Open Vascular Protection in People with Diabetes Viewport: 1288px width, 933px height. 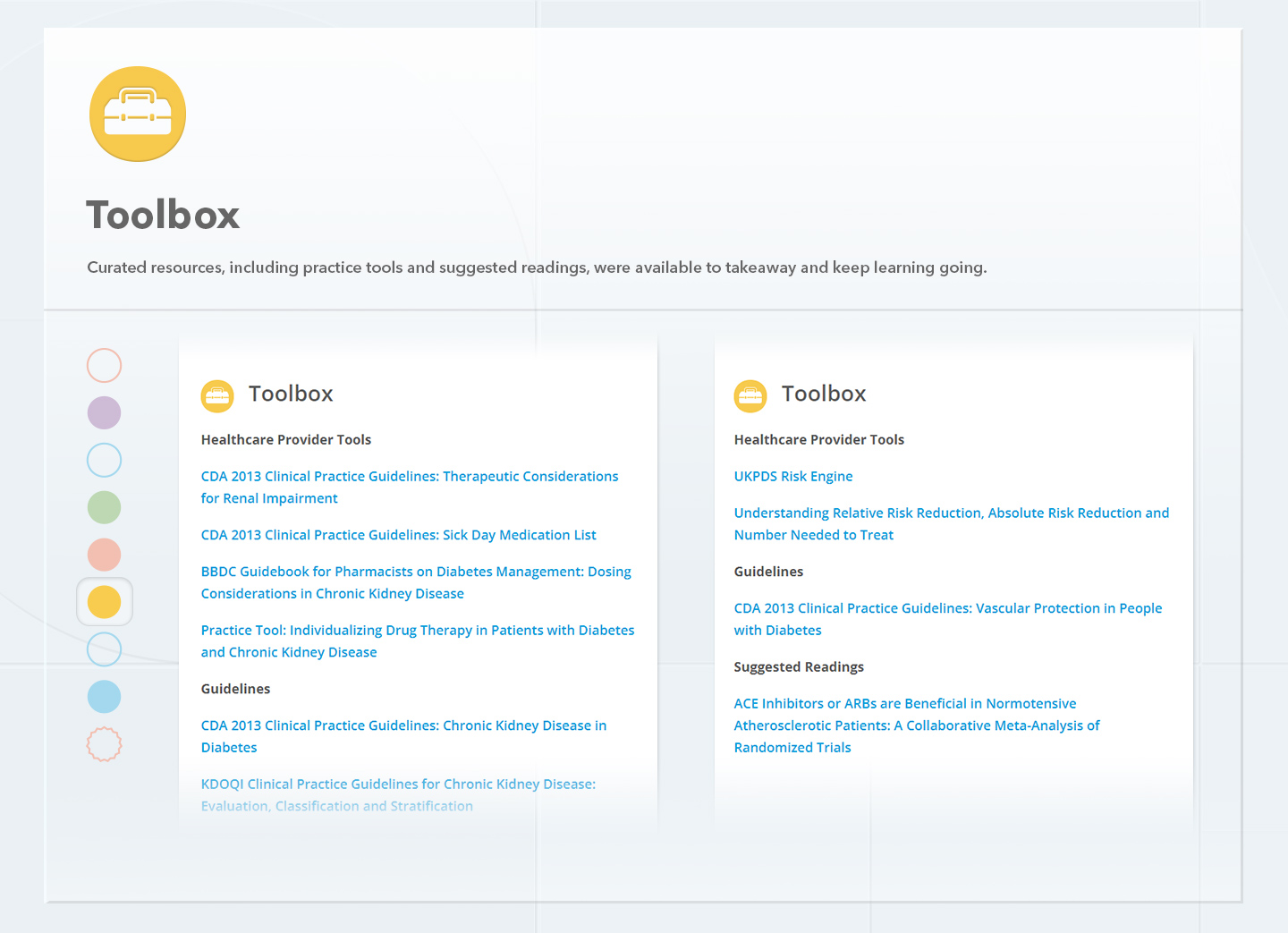947,608
